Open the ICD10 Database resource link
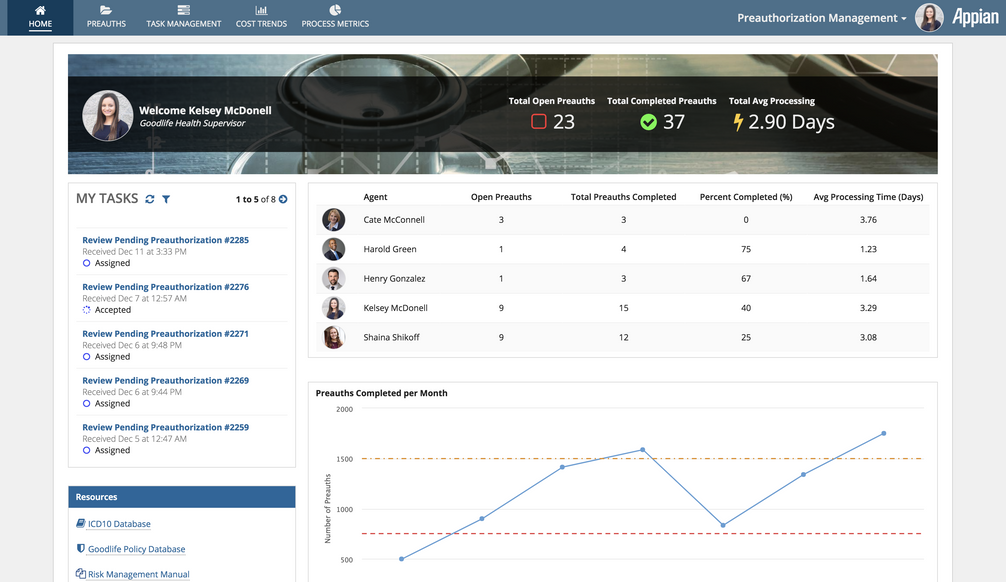 click(119, 524)
